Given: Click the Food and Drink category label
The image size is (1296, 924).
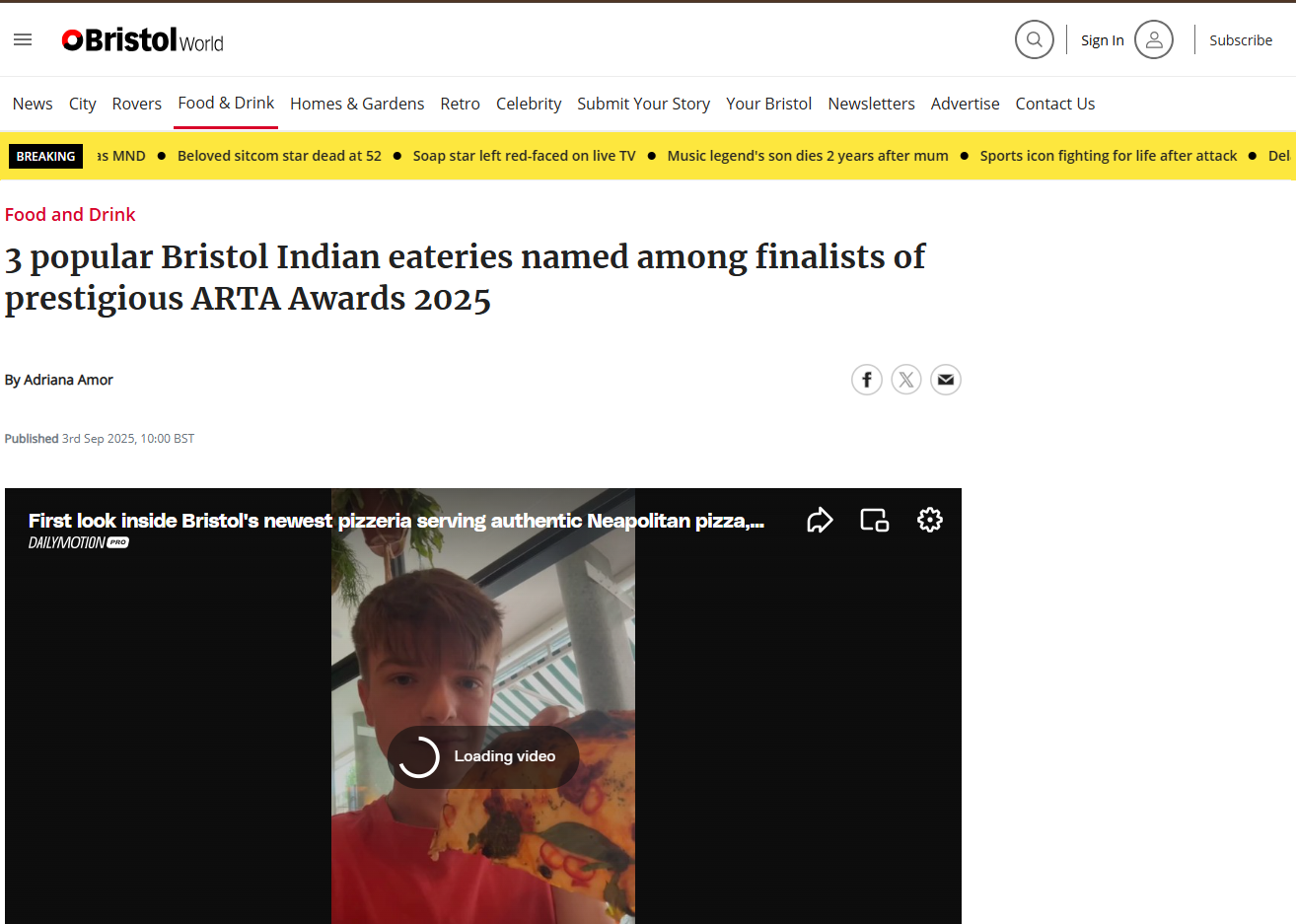Looking at the screenshot, I should (x=70, y=214).
